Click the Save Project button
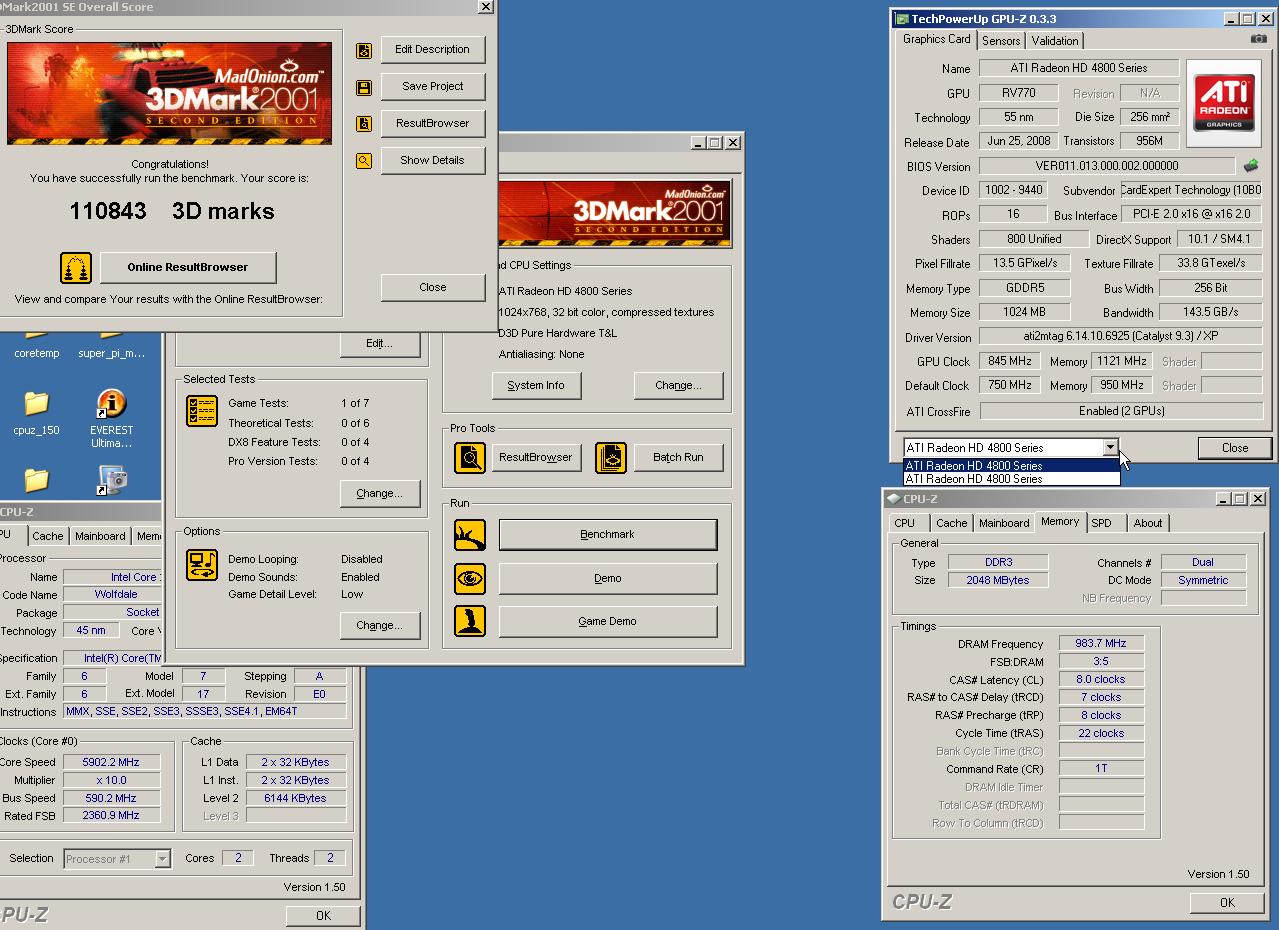 coord(432,87)
